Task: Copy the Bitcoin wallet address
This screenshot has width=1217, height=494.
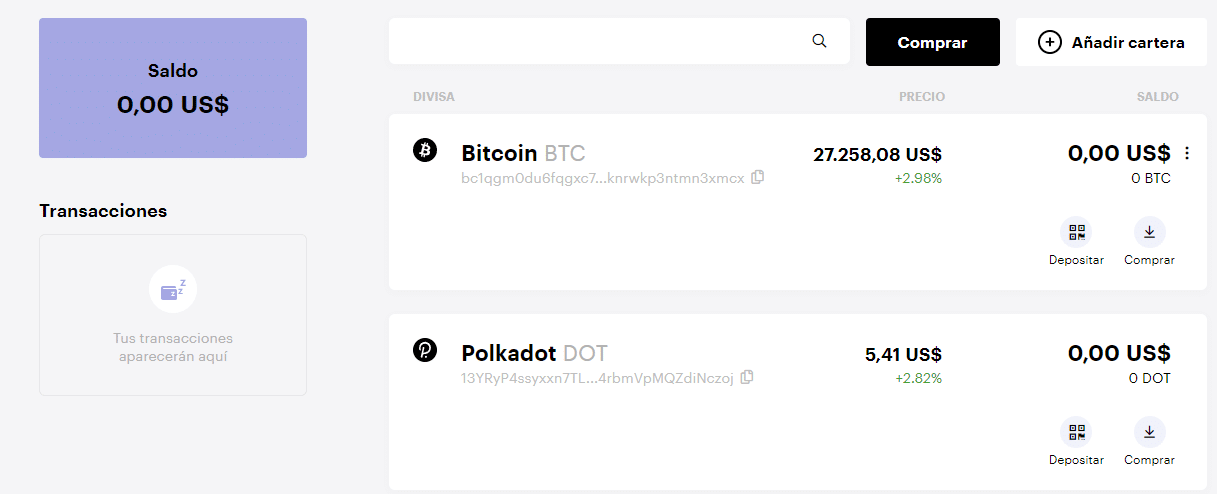Action: [x=758, y=177]
